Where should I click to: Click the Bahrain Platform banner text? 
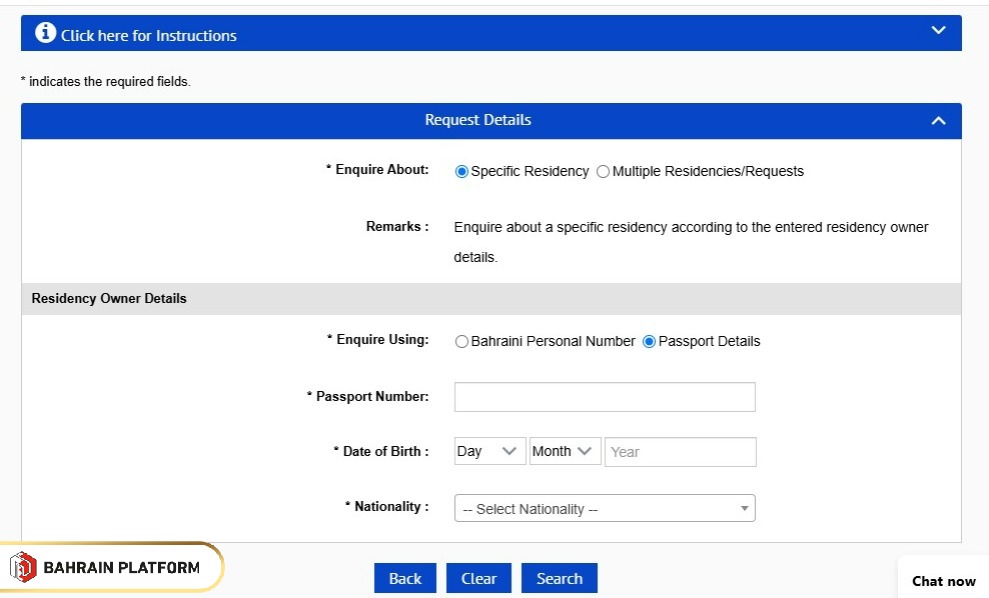tap(121, 568)
